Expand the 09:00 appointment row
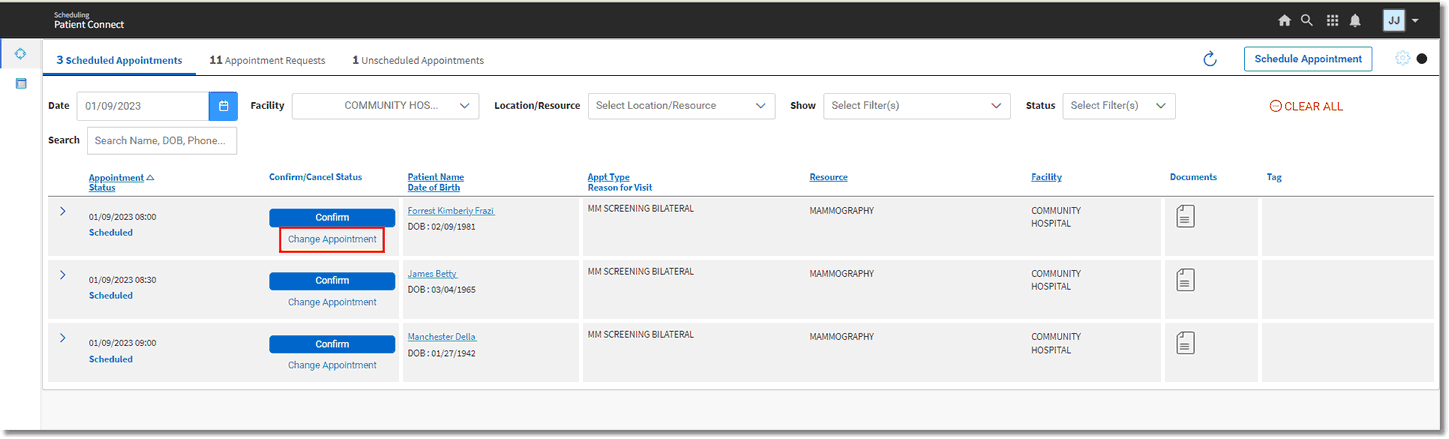 [62, 338]
